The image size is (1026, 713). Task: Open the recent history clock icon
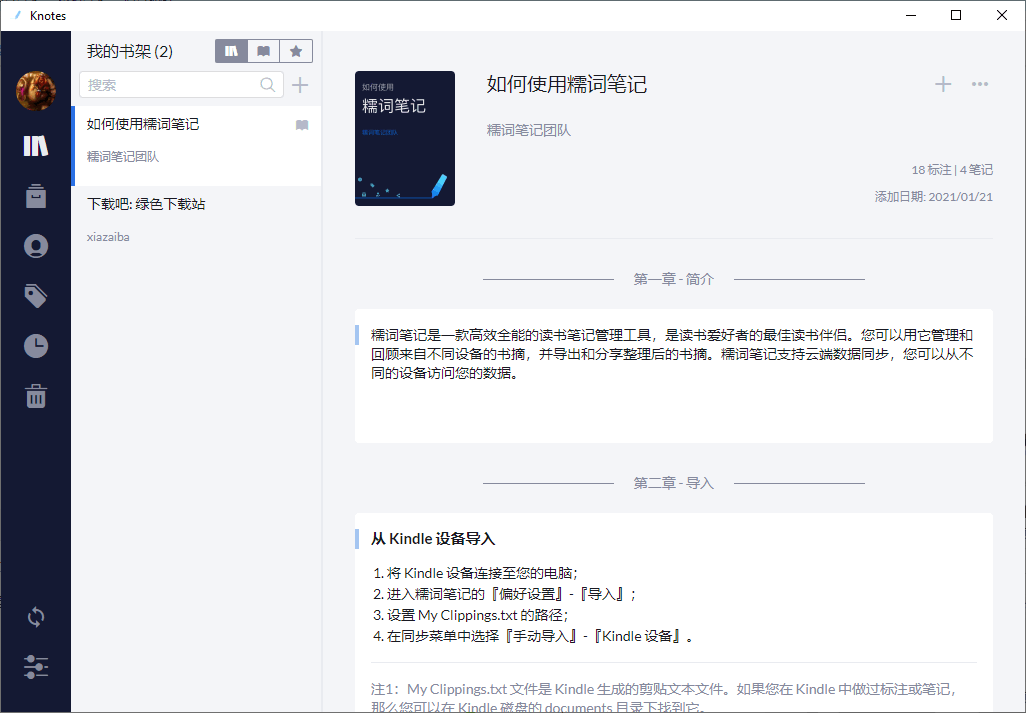[x=35, y=346]
